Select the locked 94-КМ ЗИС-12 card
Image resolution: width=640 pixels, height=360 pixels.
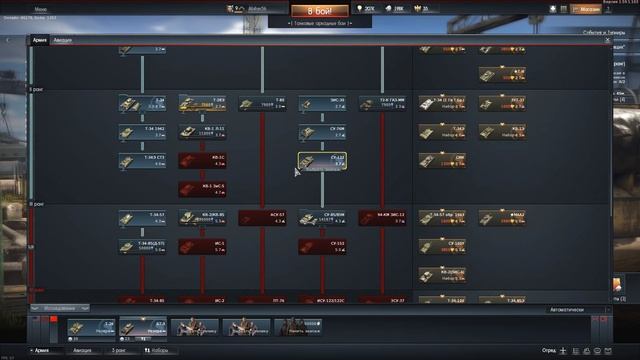coord(382,218)
